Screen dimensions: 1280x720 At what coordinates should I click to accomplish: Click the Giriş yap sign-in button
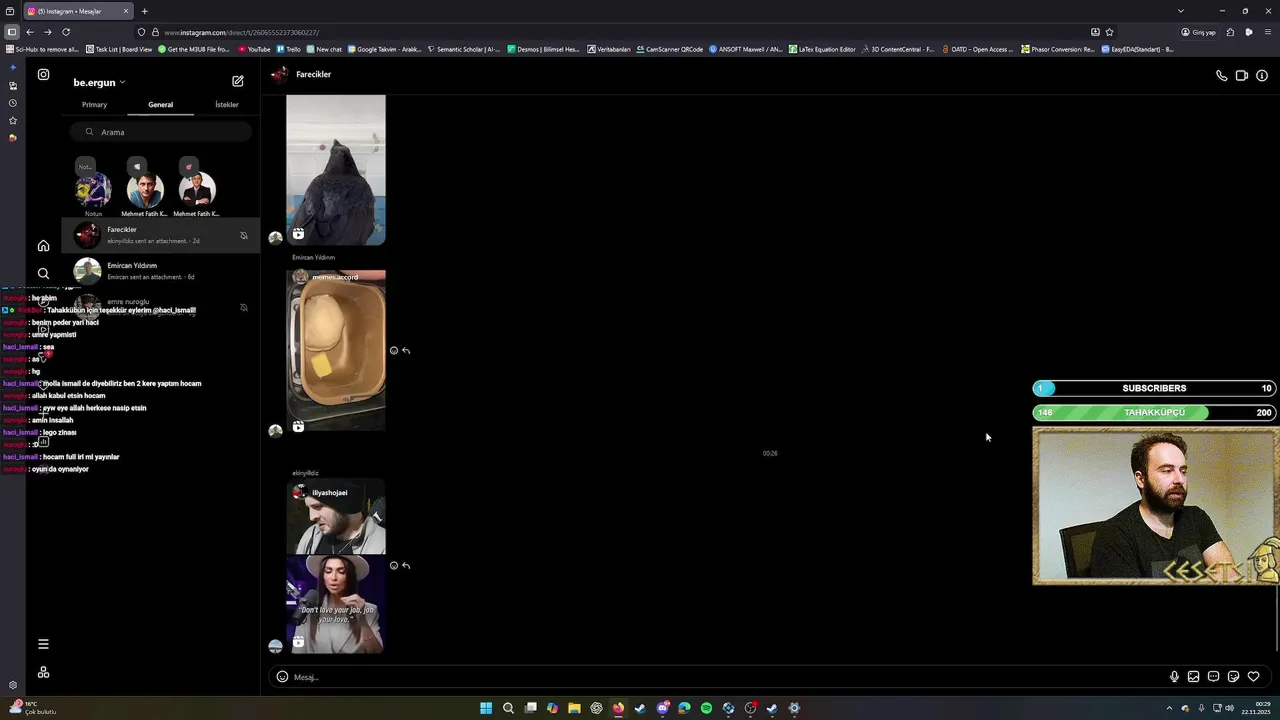[x=1198, y=32]
